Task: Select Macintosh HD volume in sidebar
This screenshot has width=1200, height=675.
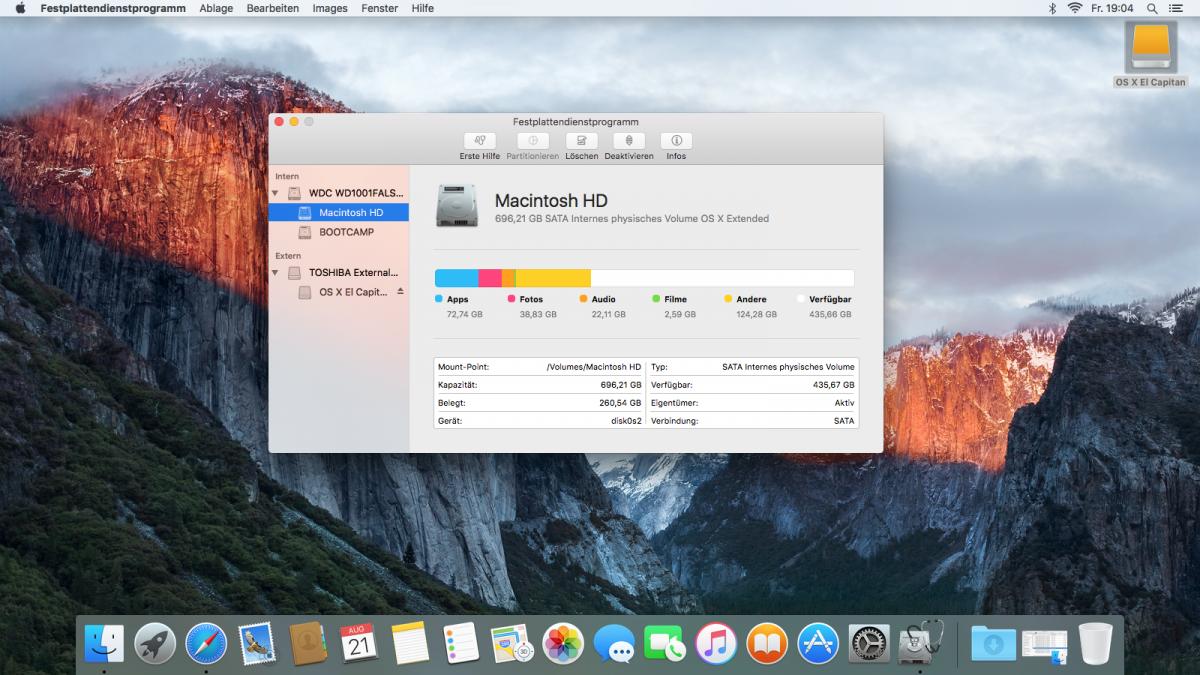Action: [339, 212]
